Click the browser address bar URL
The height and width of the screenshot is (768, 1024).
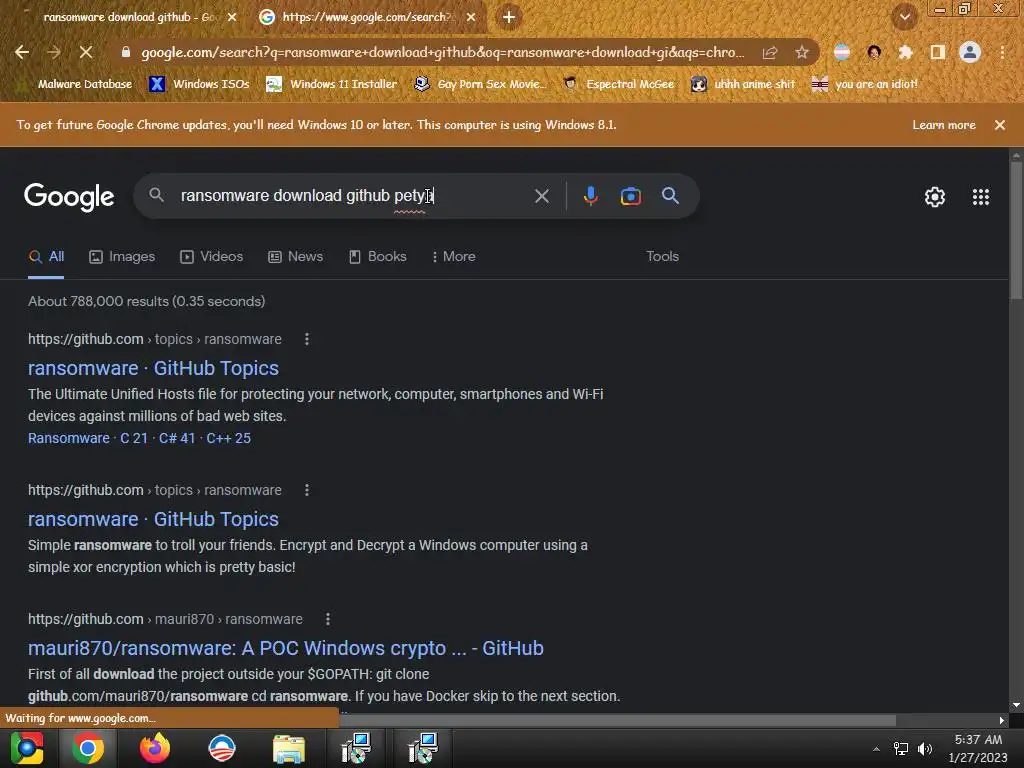[x=442, y=52]
